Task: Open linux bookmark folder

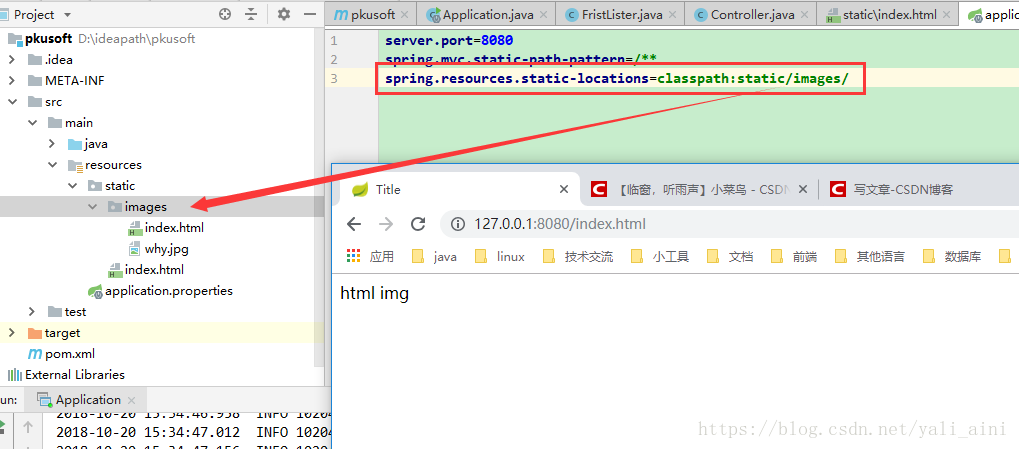Action: 500,257
